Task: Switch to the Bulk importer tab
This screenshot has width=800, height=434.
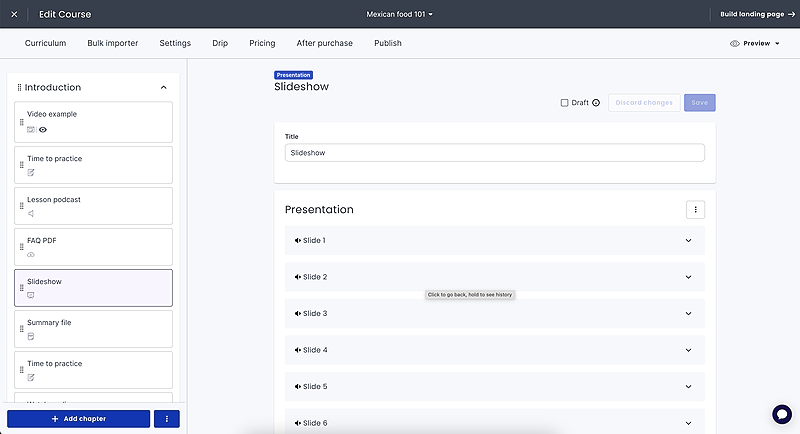Action: tap(113, 43)
